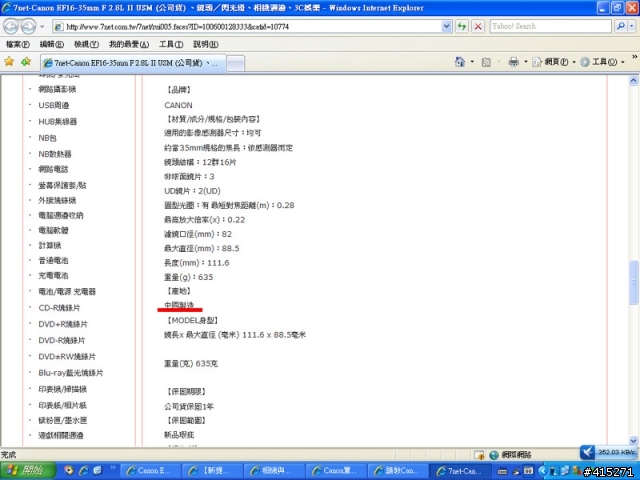Screen dimensions: 640x480
Task: Click the Yahoo! Search input box
Action: [550, 27]
